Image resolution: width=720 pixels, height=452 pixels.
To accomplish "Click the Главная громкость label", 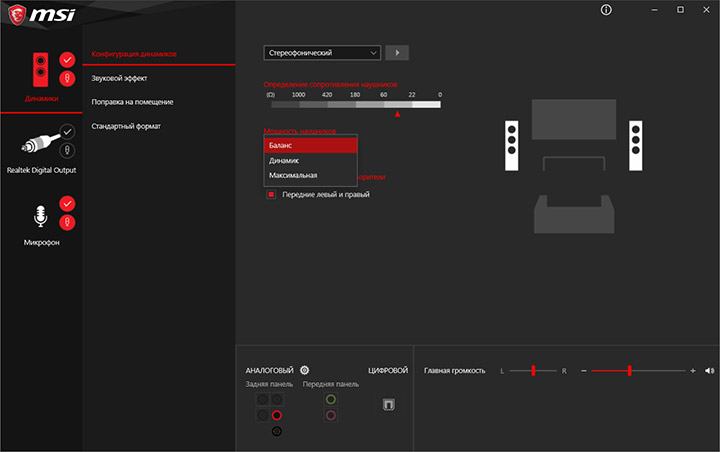I will tap(454, 370).
